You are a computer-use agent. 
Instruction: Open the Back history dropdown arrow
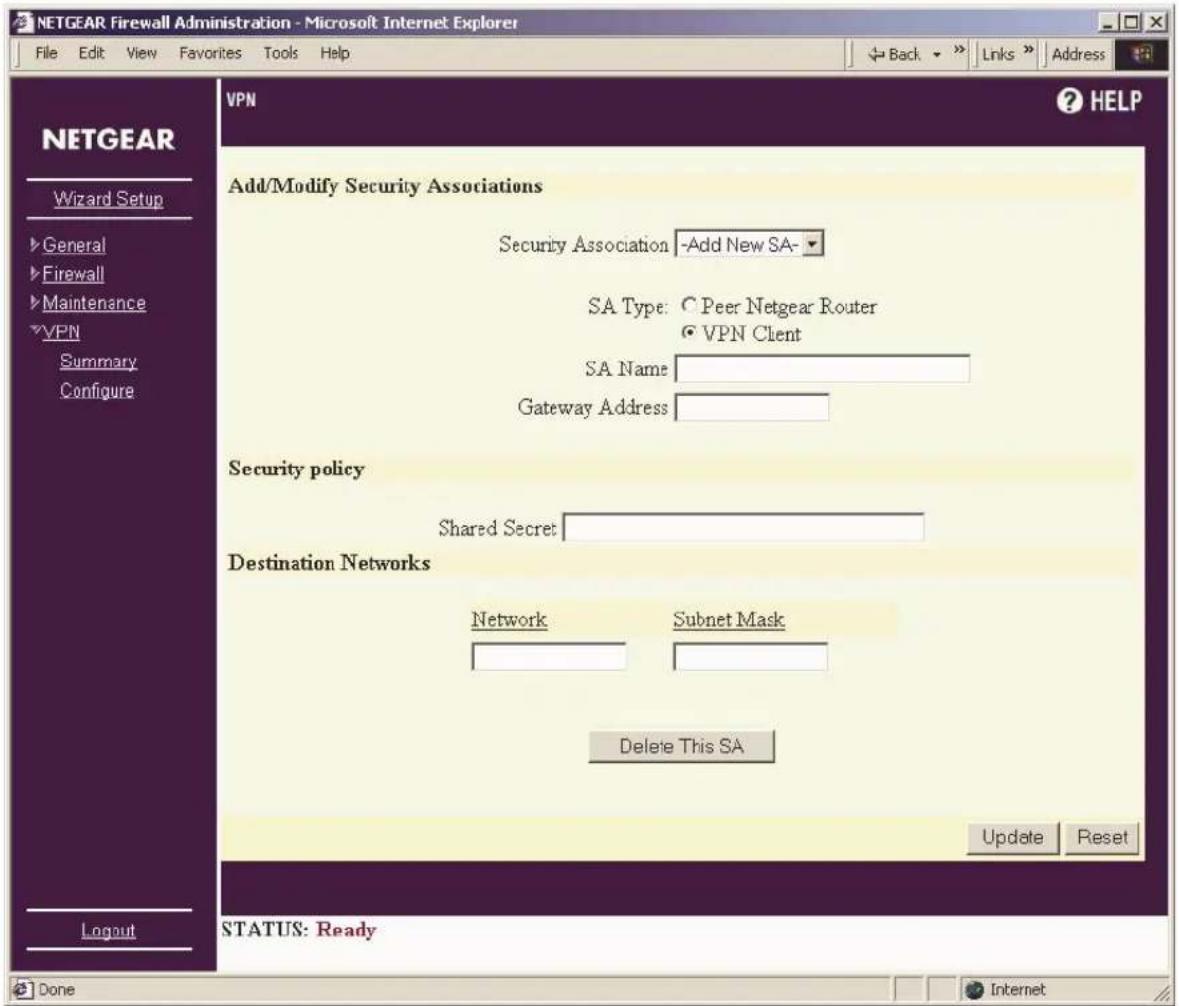pos(937,55)
